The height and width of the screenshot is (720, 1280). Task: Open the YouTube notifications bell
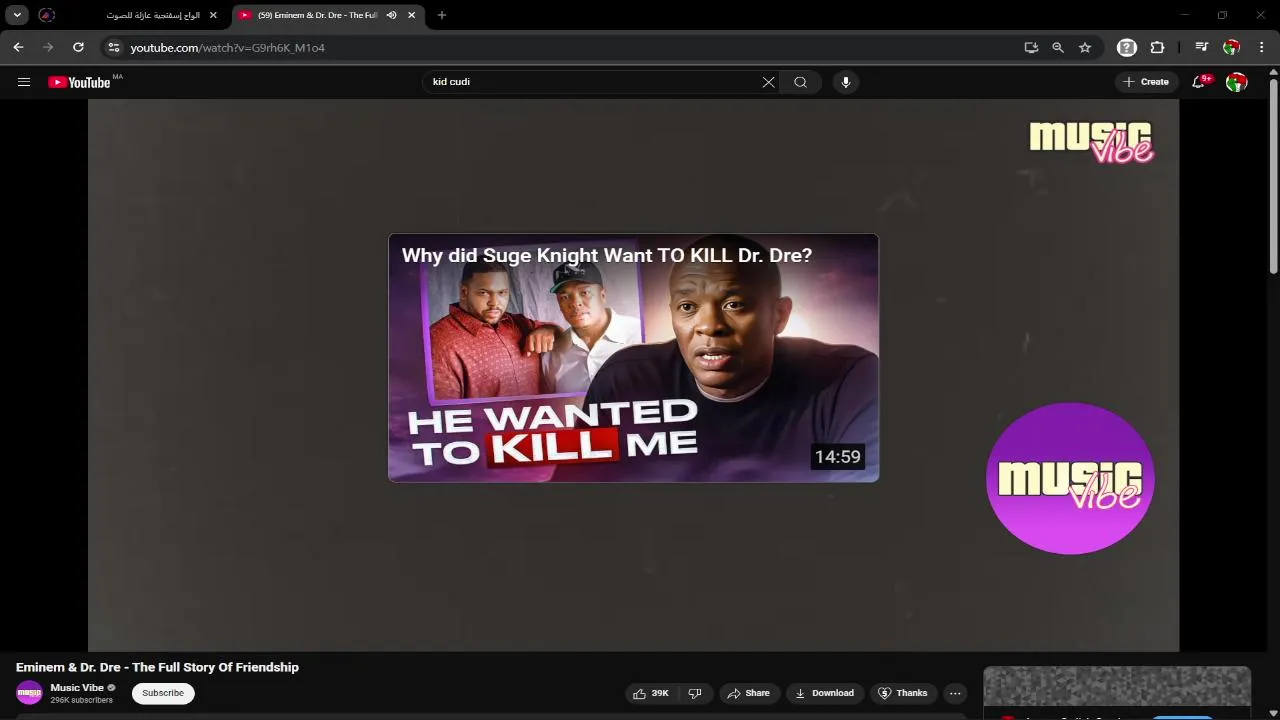(1198, 82)
